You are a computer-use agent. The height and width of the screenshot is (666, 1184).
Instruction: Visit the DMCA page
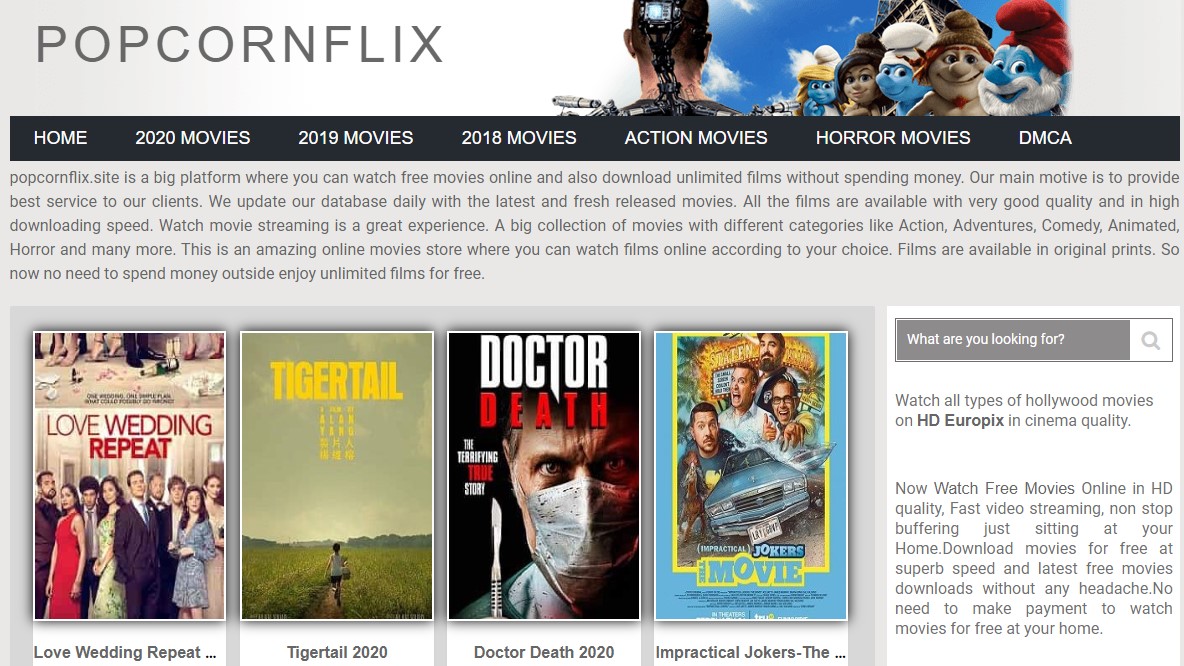tap(1045, 138)
